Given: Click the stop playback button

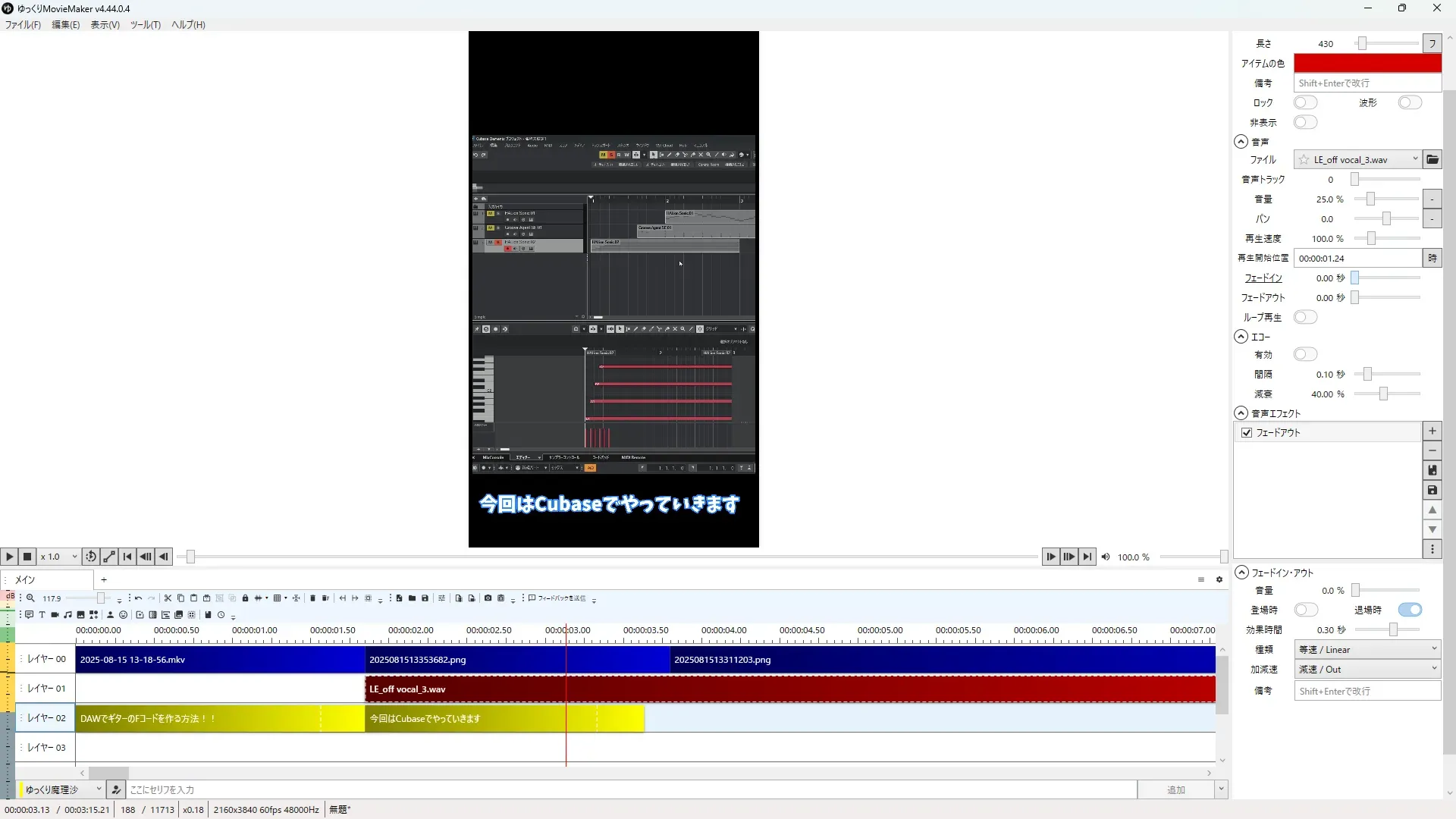Looking at the screenshot, I should pyautogui.click(x=27, y=557).
